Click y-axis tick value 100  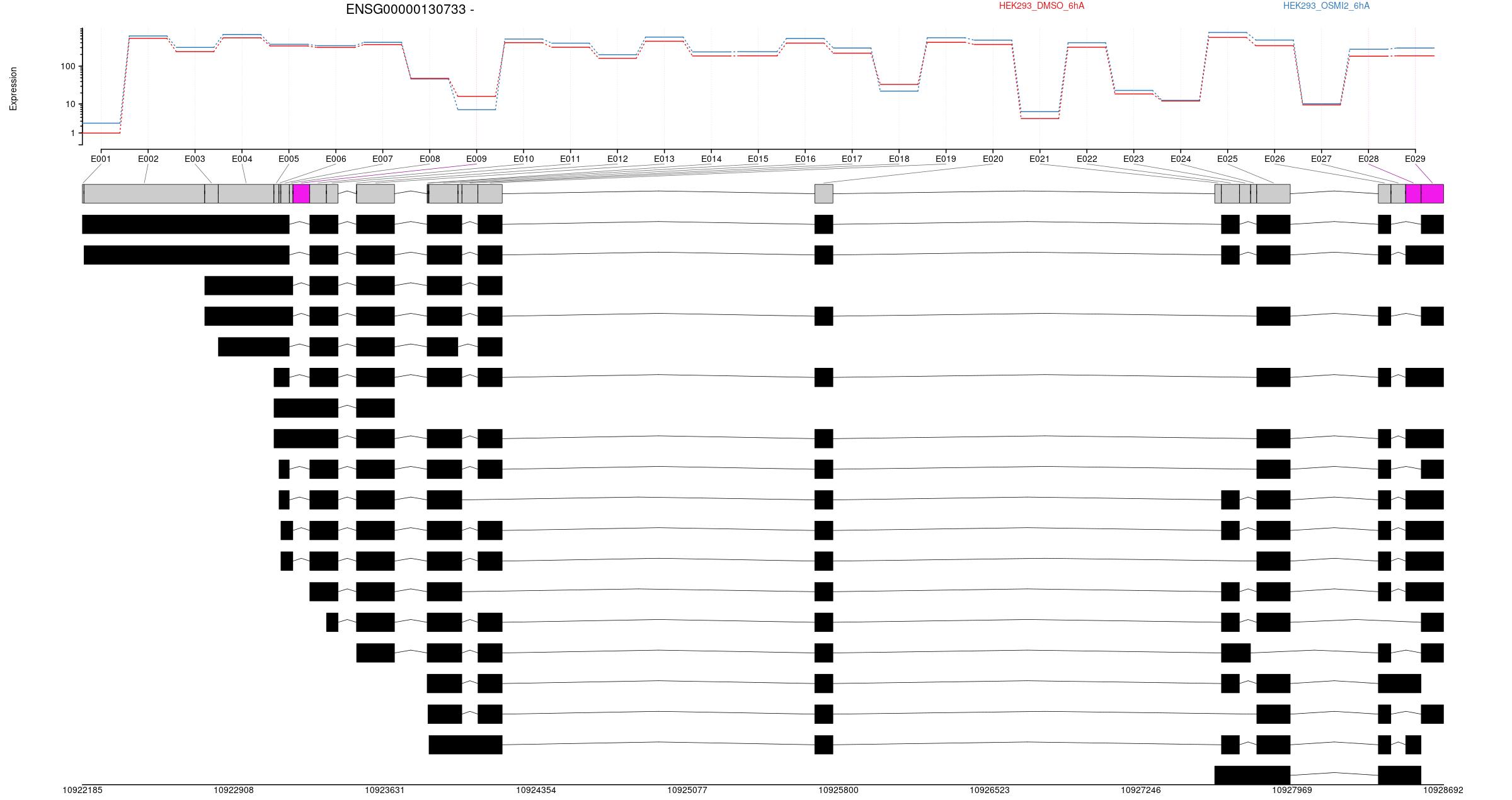(68, 66)
